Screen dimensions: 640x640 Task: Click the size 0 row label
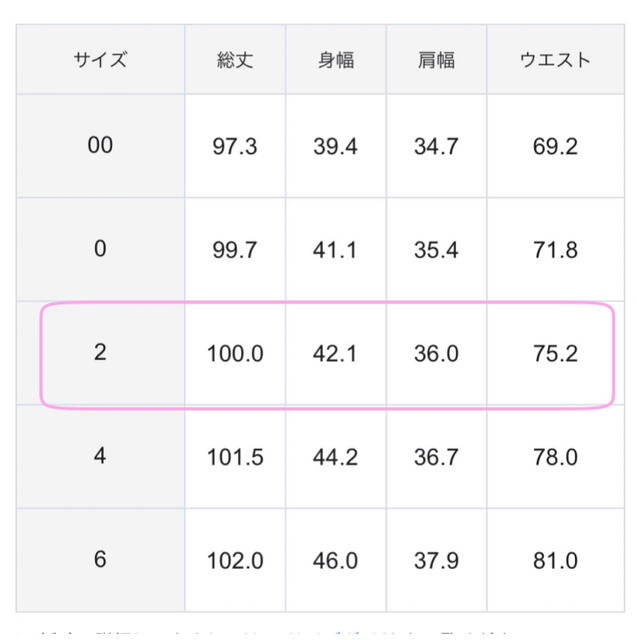click(100, 249)
